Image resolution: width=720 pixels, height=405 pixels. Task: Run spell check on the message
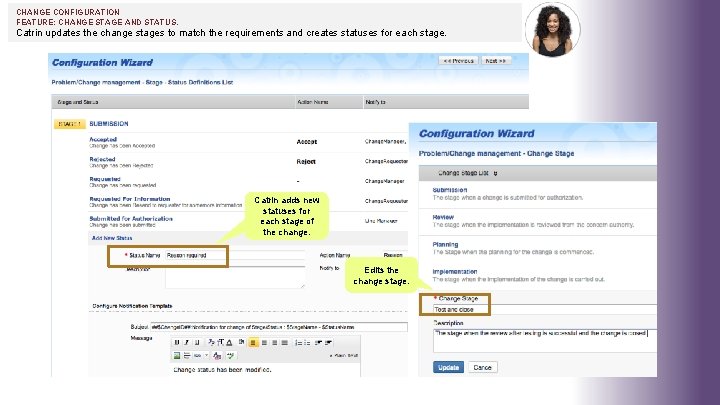(231, 355)
